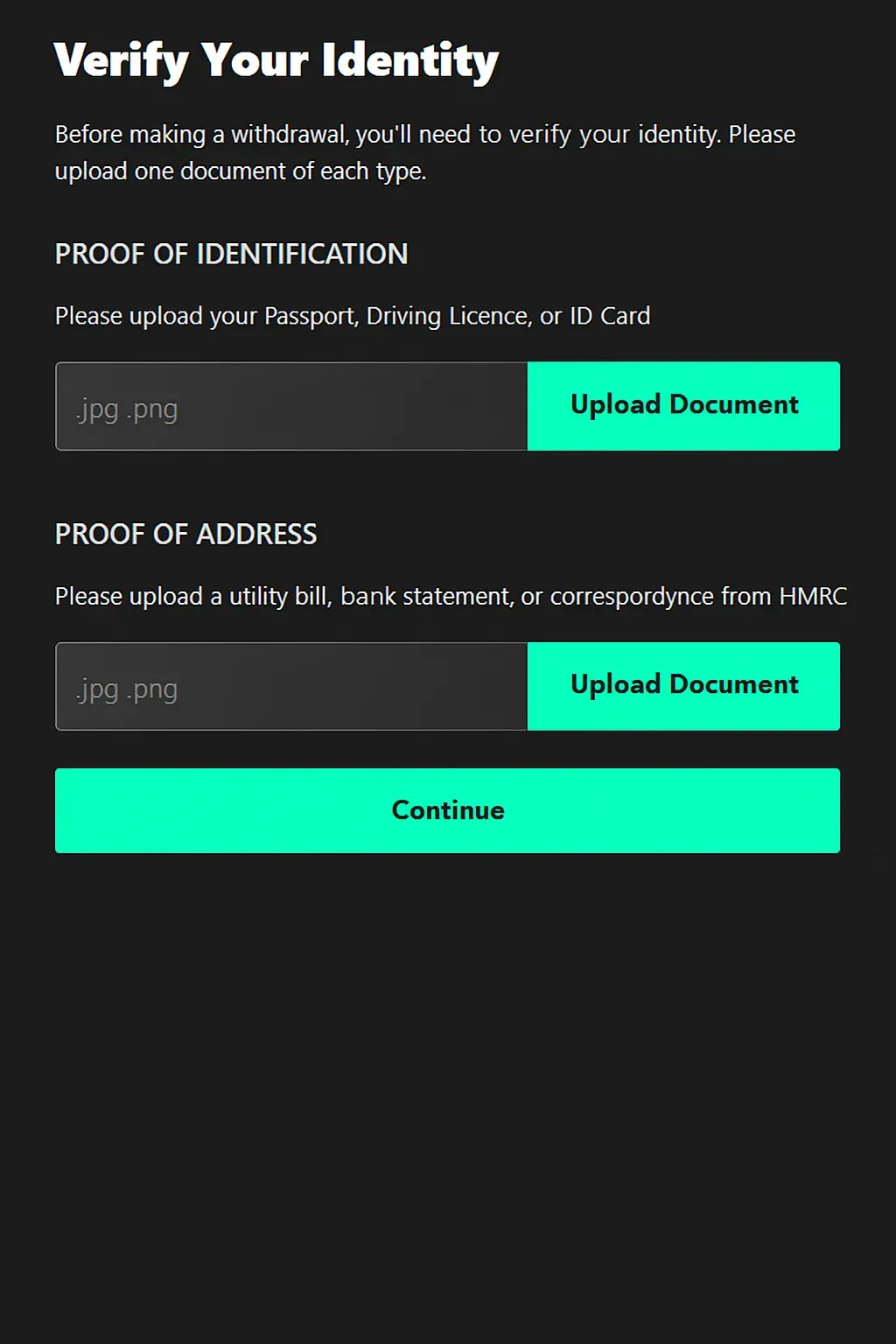Click the ID Card text
The image size is (896, 1344).
[x=610, y=316]
